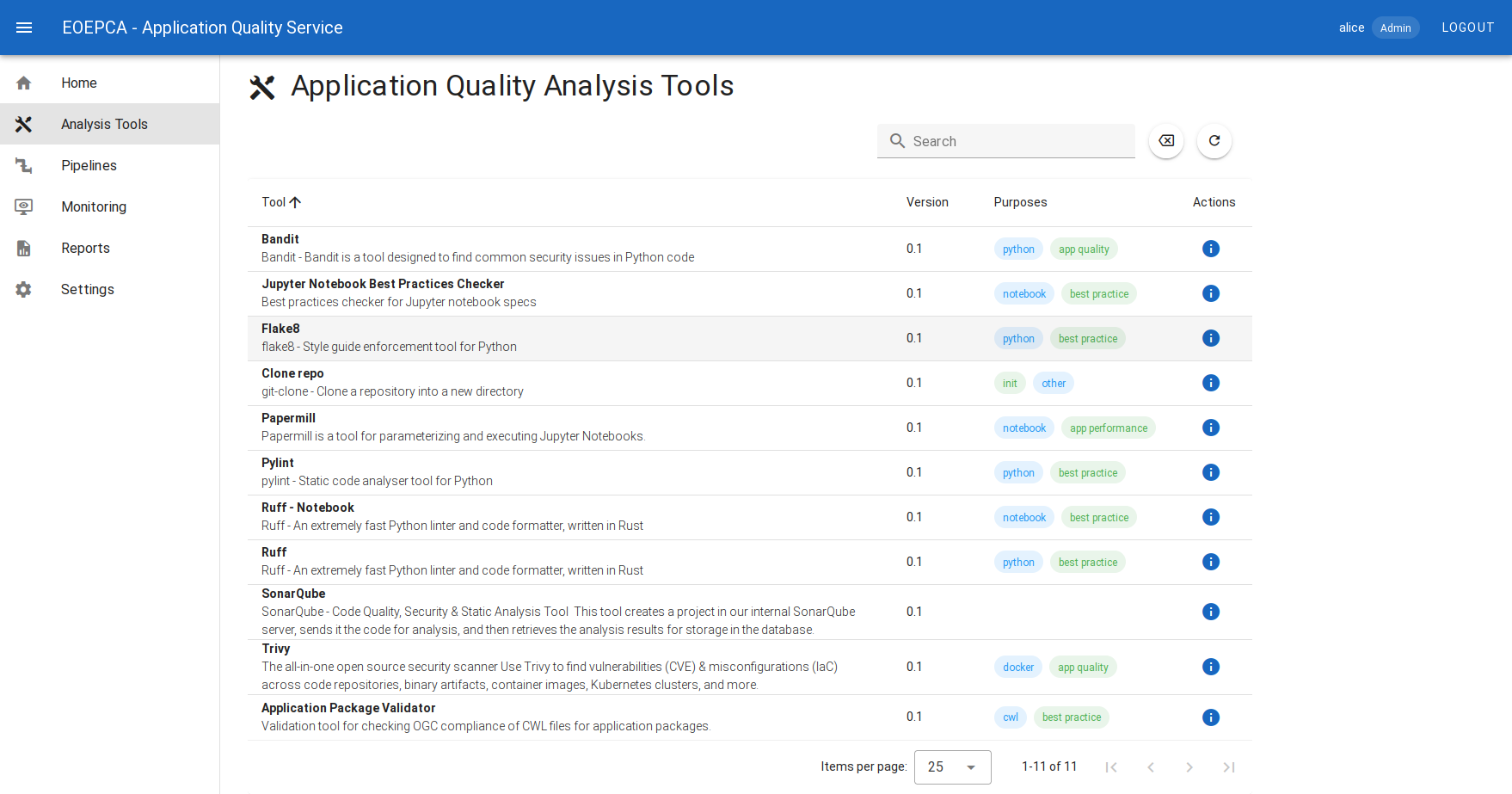Navigate to Home in the sidebar
The width and height of the screenshot is (1512, 794).
[110, 83]
